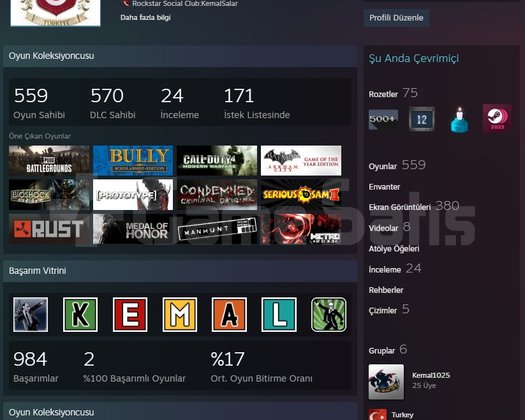This screenshot has height=420, width=525.
Task: Select the green K achievement icon
Action: point(80,314)
